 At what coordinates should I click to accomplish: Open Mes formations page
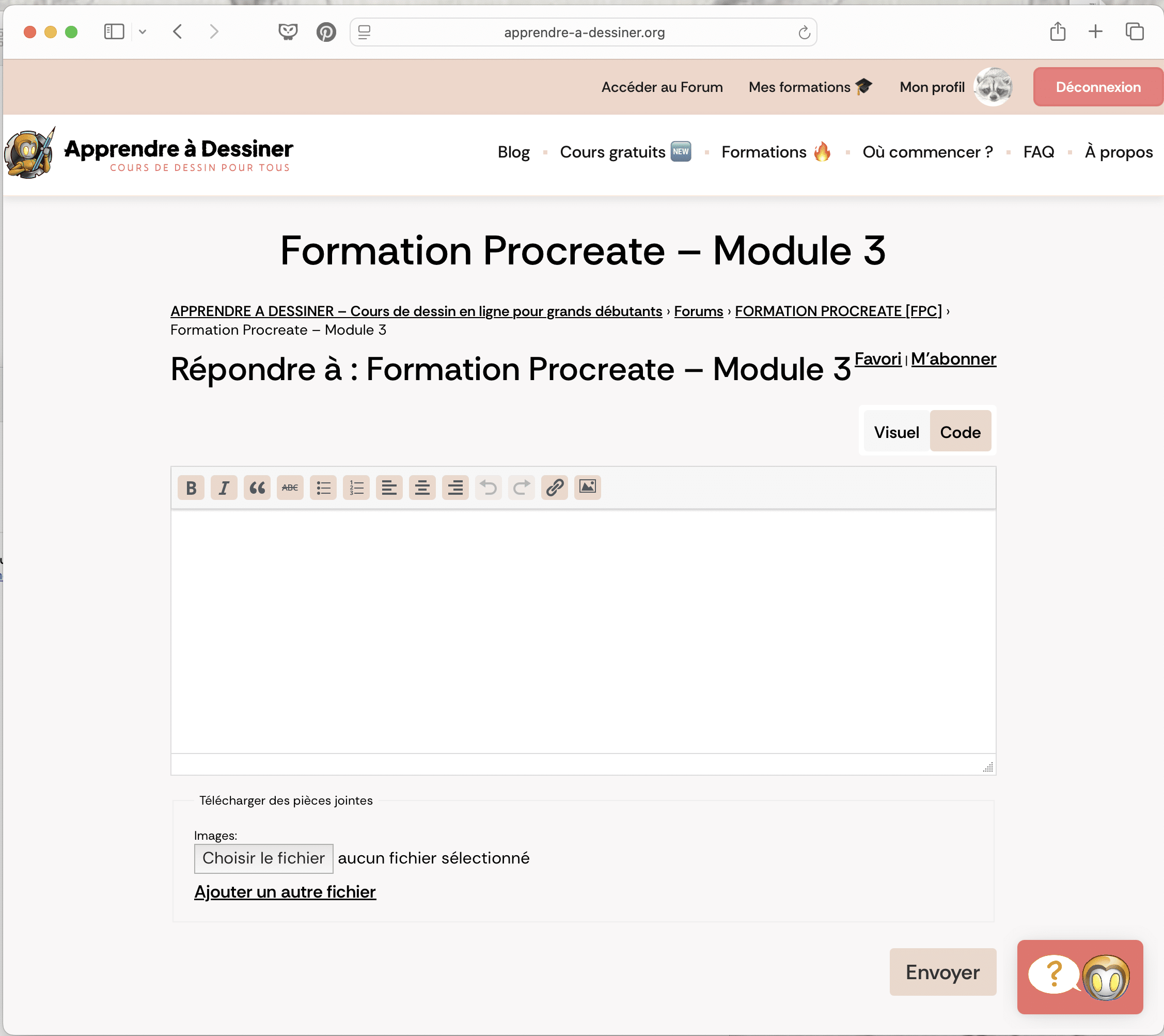810,87
